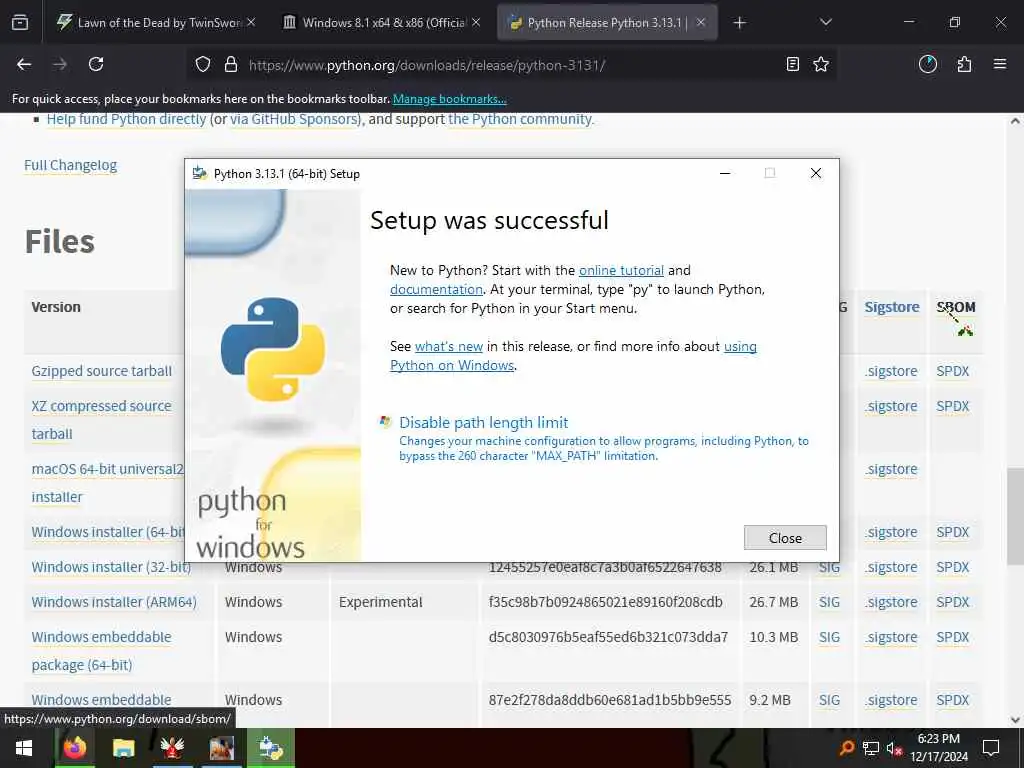Open a new tab with the plus button

click(739, 23)
